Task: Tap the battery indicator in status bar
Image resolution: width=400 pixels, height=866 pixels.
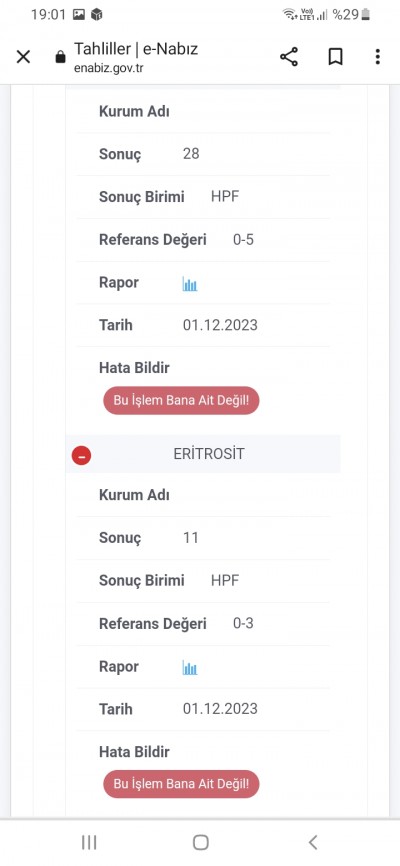Action: pos(366,14)
